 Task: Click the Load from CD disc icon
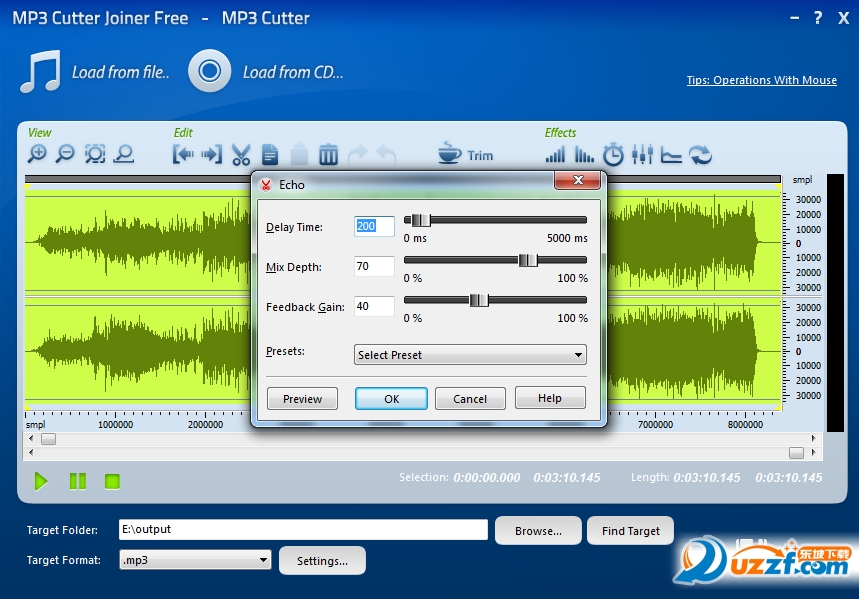point(209,71)
